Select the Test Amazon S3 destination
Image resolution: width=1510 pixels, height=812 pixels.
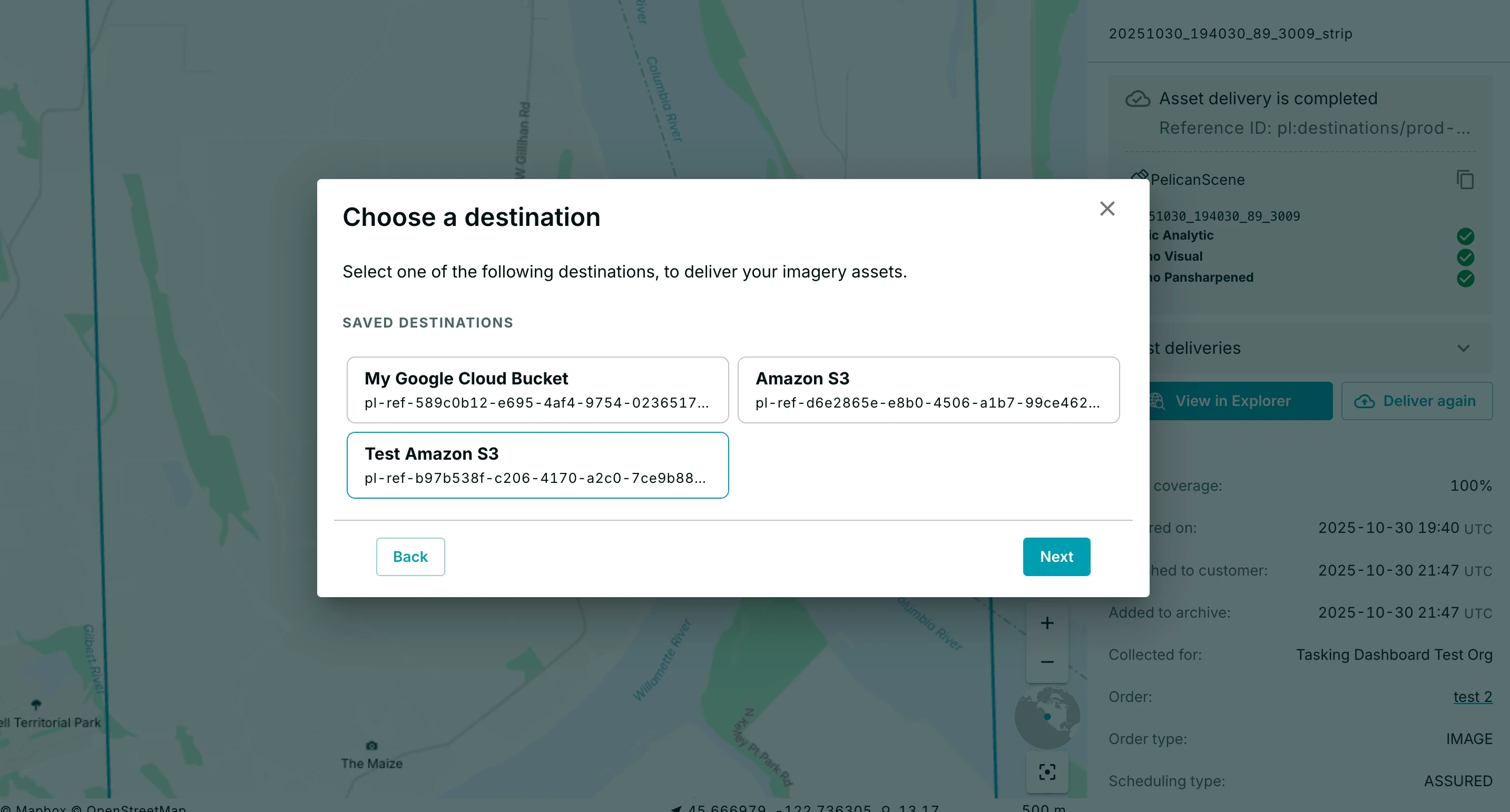537,464
